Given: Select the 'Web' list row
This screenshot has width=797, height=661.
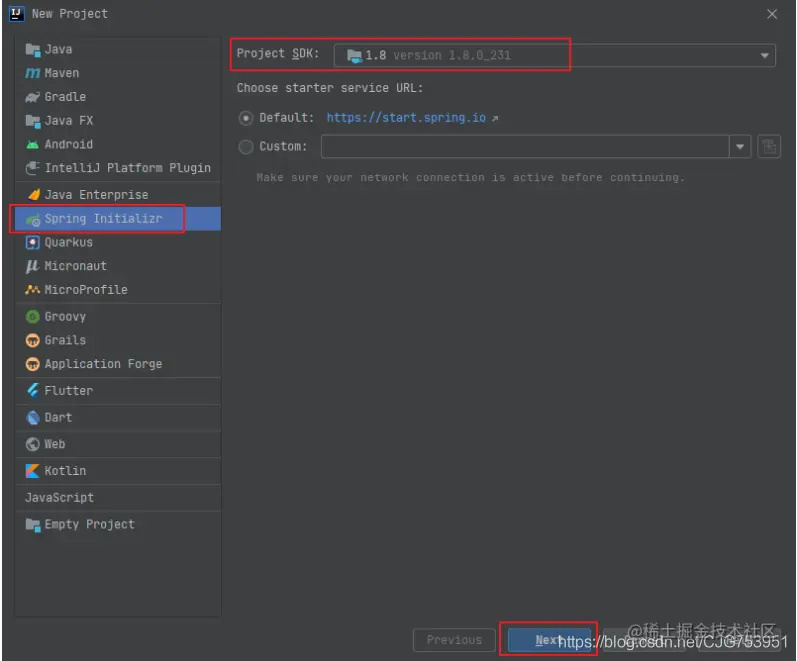Looking at the screenshot, I should (118, 444).
